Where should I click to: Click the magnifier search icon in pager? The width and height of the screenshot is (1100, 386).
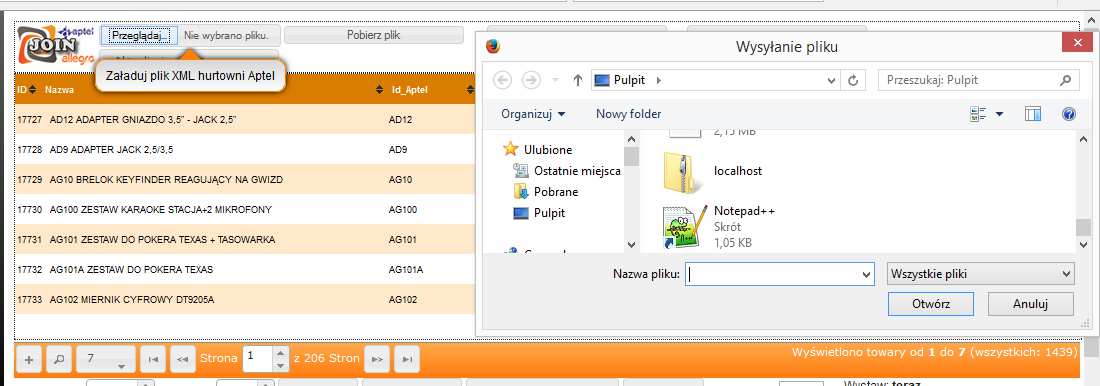pos(58,359)
